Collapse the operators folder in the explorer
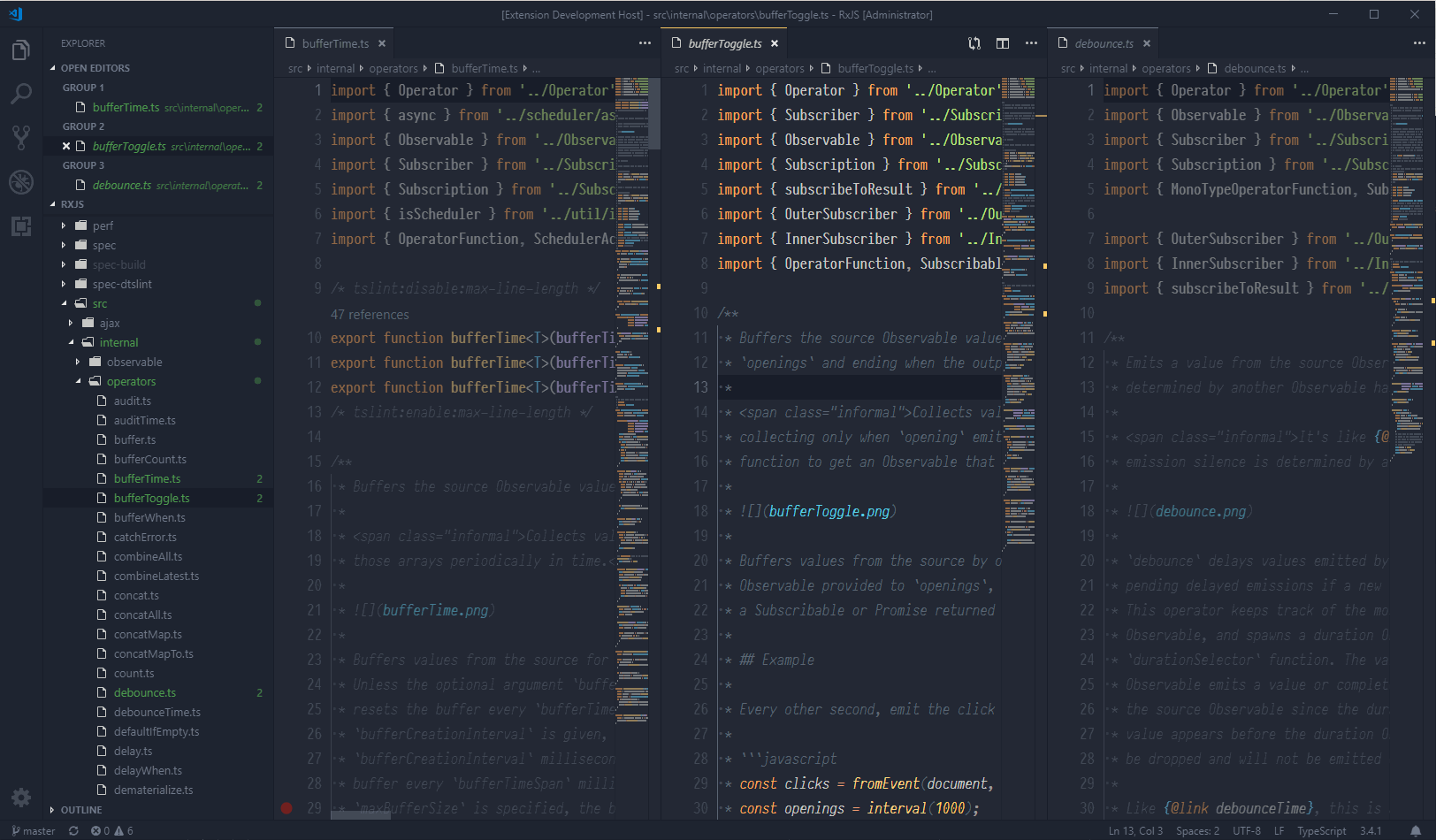1436x840 pixels. coord(131,381)
